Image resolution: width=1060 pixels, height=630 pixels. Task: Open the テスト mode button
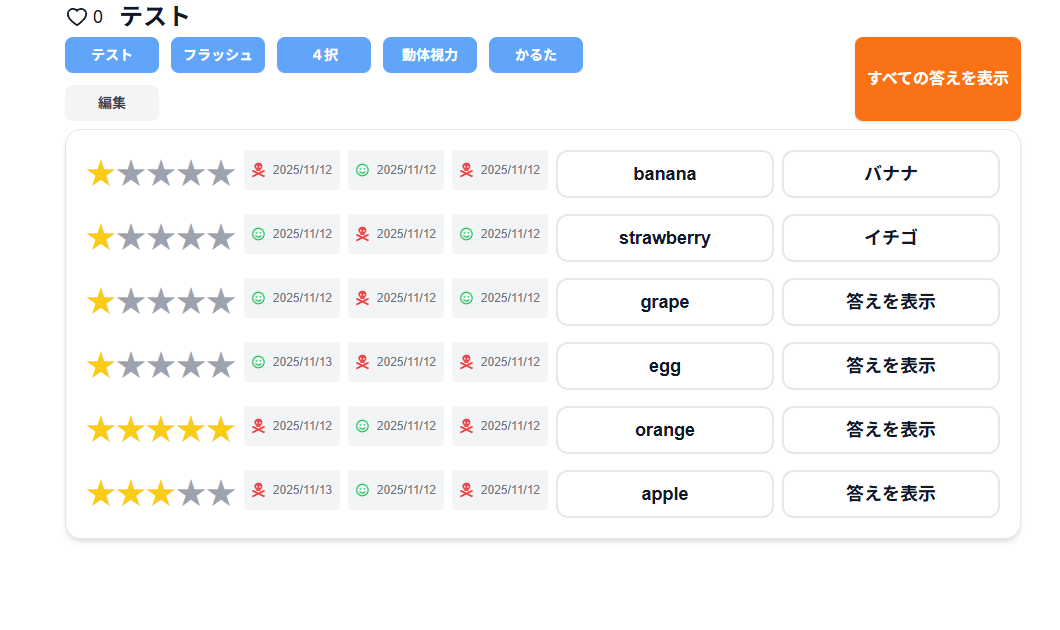112,55
